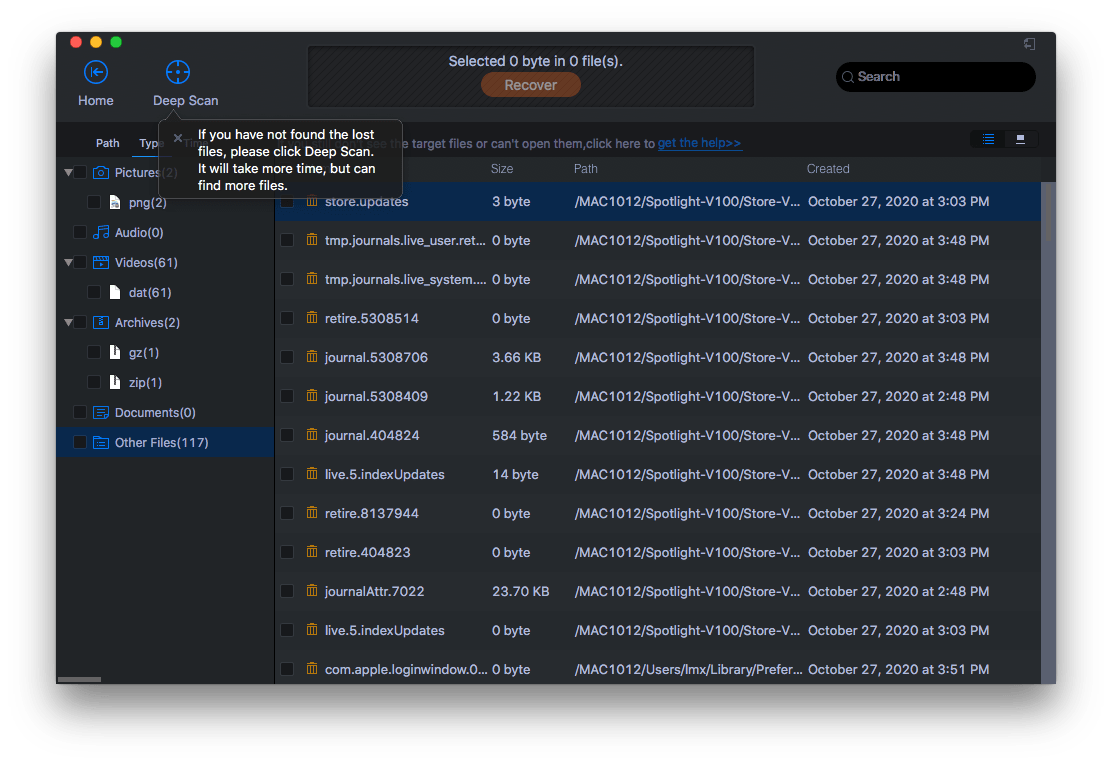Click the horizontal scrollbar in sidebar
This screenshot has width=1112, height=764.
(x=79, y=680)
